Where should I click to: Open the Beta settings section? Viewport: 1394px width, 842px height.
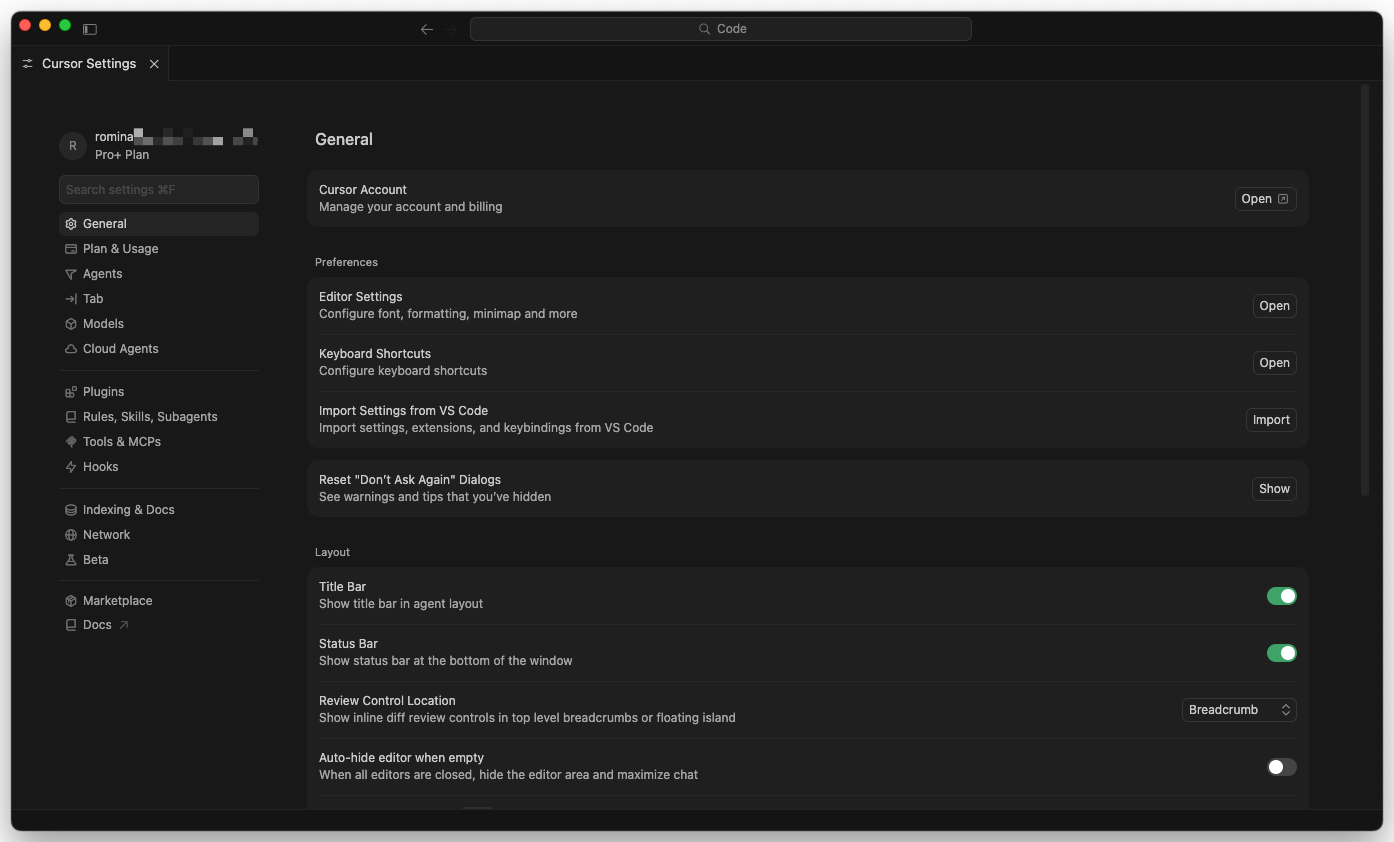(159, 560)
